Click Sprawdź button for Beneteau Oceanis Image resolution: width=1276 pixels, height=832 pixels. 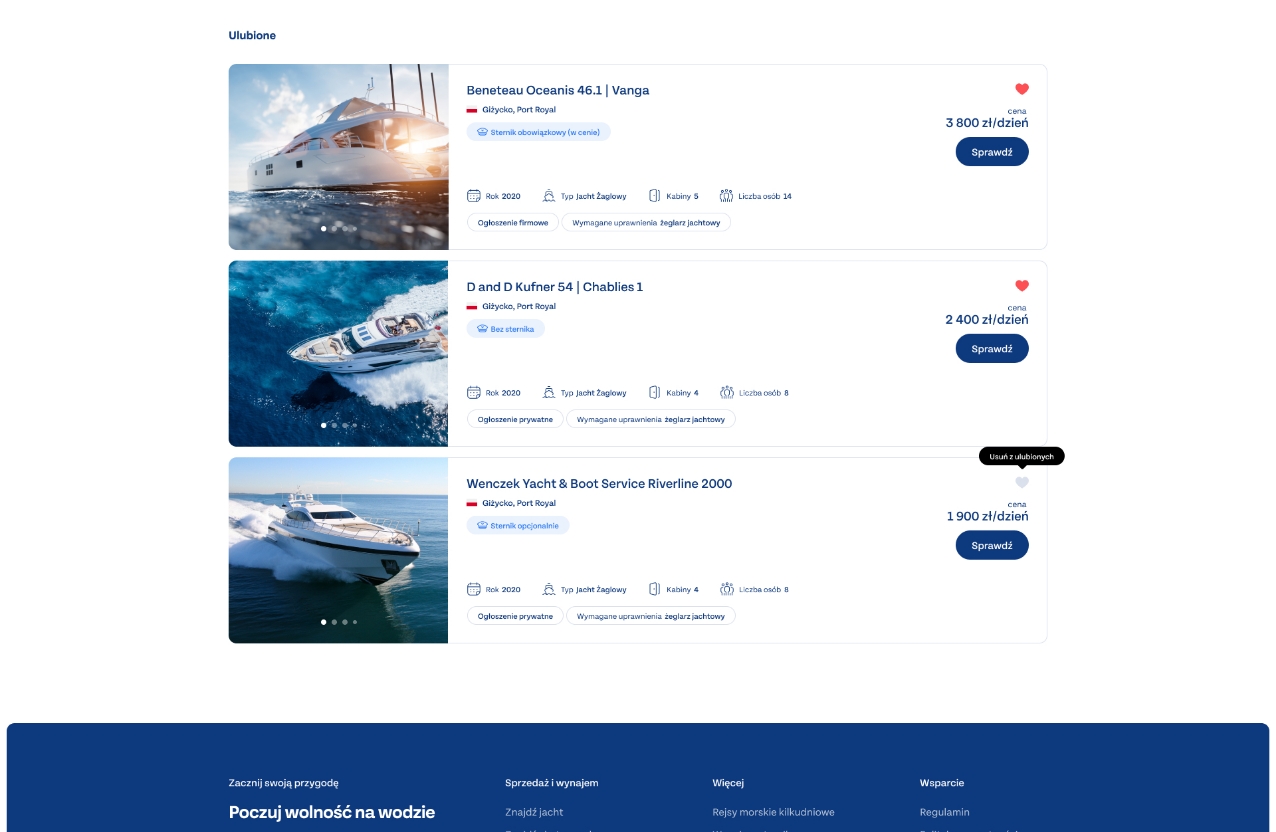[992, 152]
